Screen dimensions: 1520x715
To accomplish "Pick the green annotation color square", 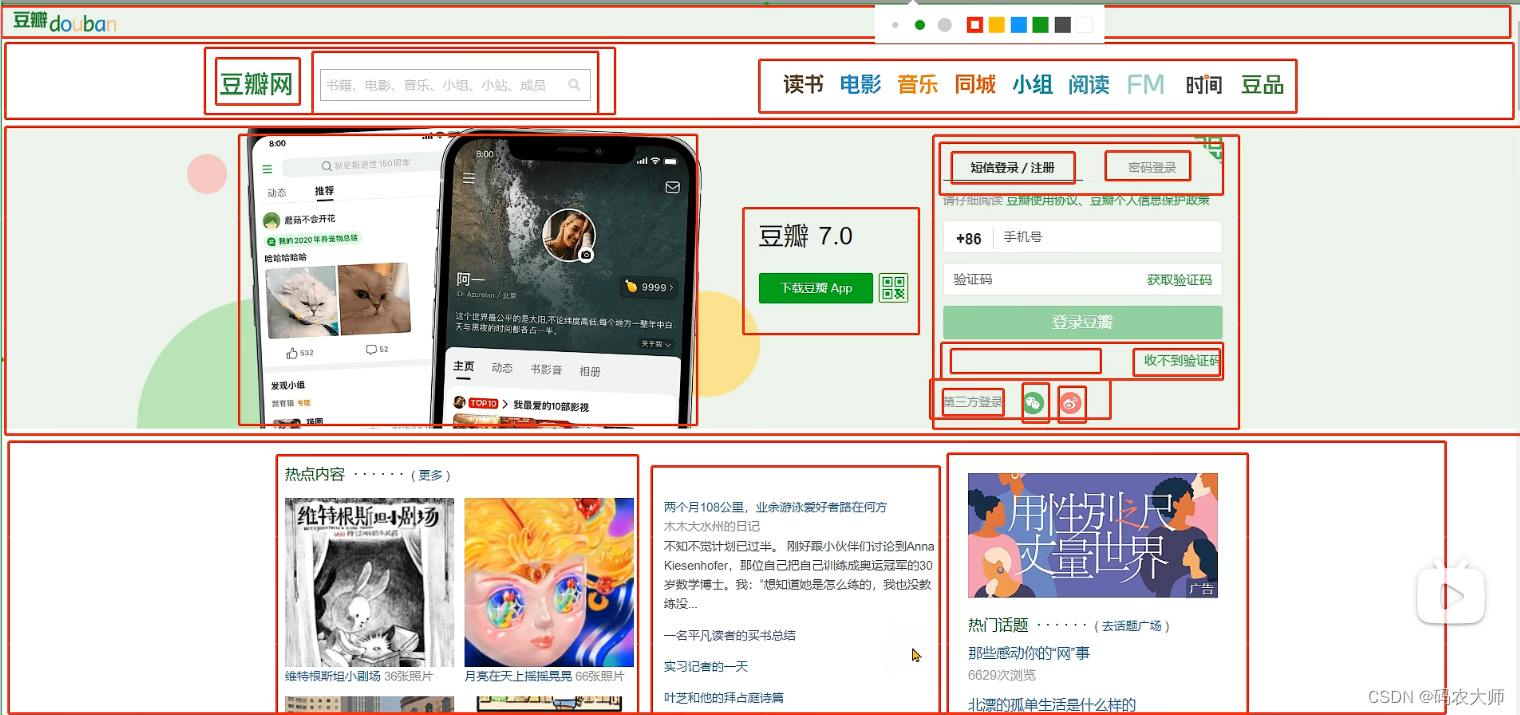I will click(x=1041, y=25).
